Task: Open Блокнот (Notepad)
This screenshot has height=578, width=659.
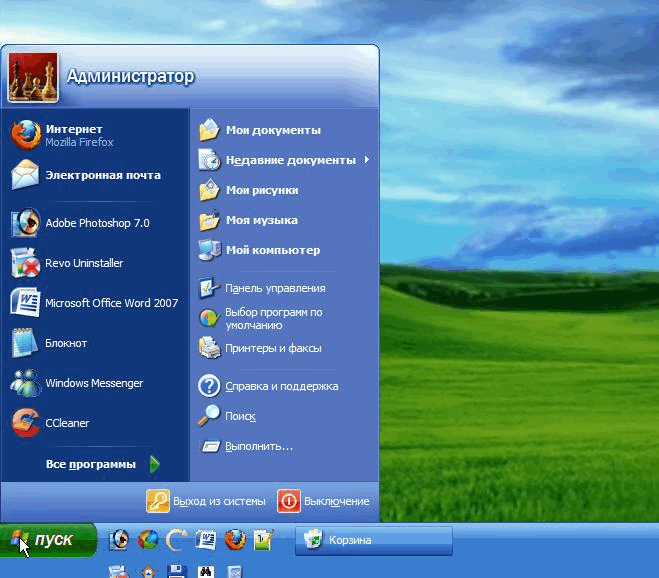Action: 66,343
